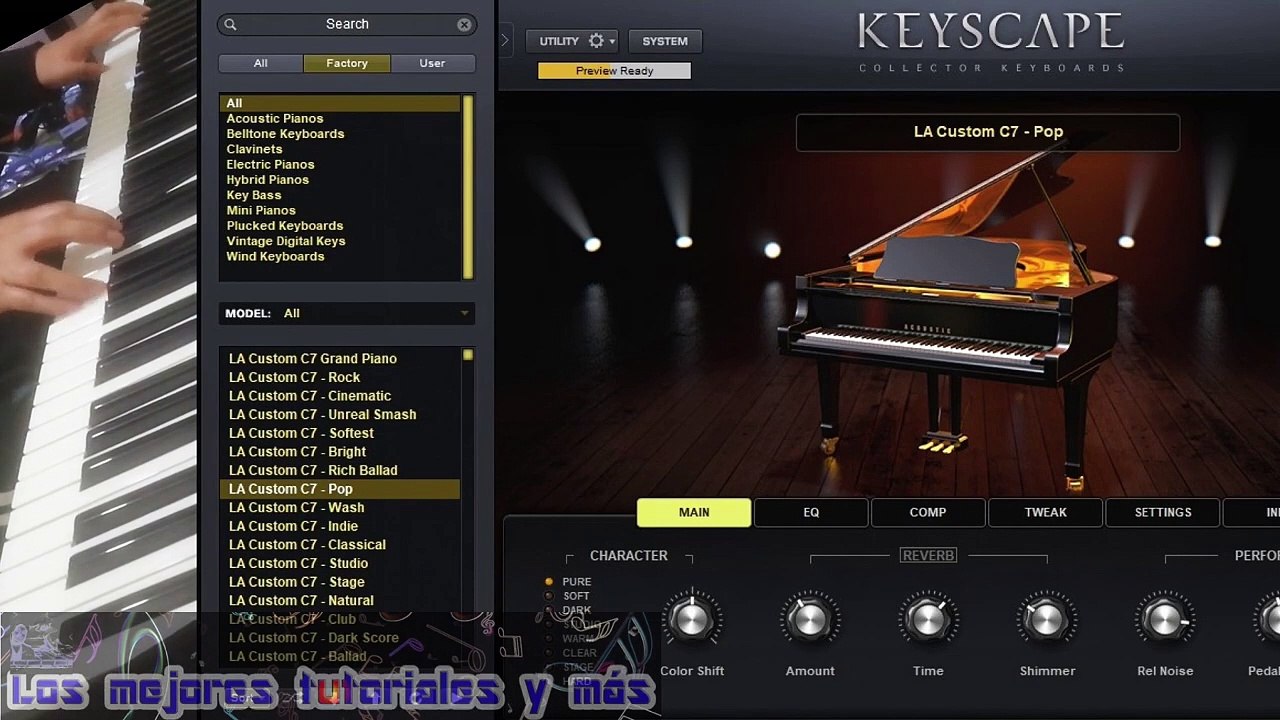Clear the search field with X icon
Screen dimensions: 1280x720
tap(464, 24)
